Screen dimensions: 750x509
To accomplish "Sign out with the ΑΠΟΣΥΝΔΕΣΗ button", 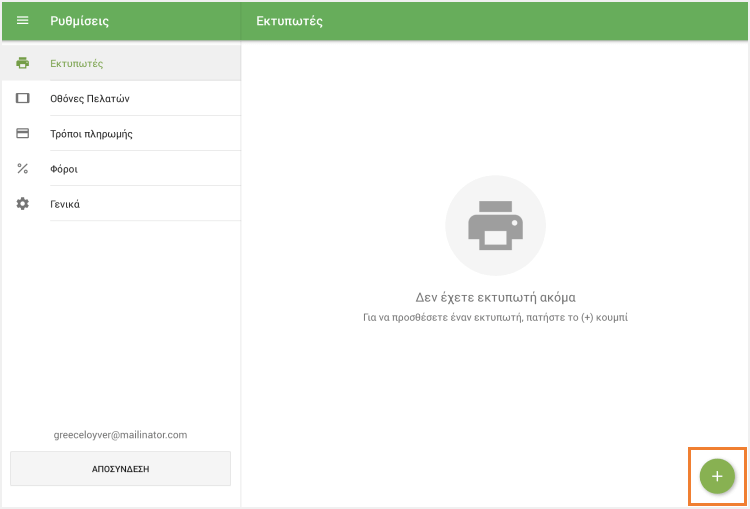I will pos(121,469).
